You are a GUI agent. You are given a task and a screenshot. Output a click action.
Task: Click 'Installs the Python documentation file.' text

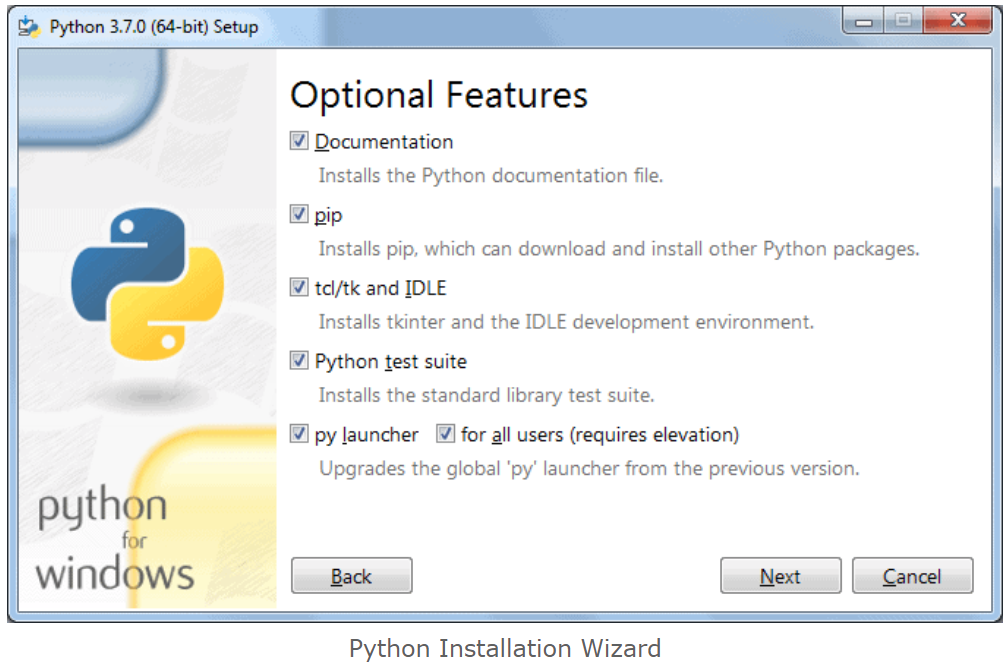491,175
